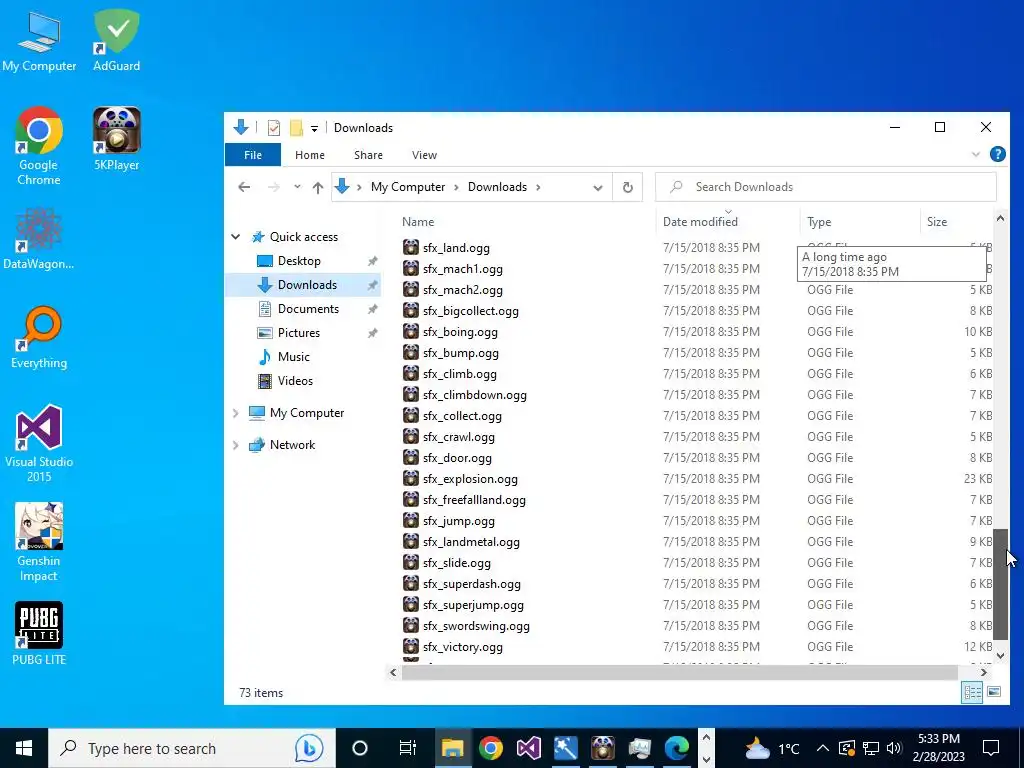Image resolution: width=1024 pixels, height=768 pixels.
Task: Click the horizontal scrollbar right arrow
Action: (984, 672)
